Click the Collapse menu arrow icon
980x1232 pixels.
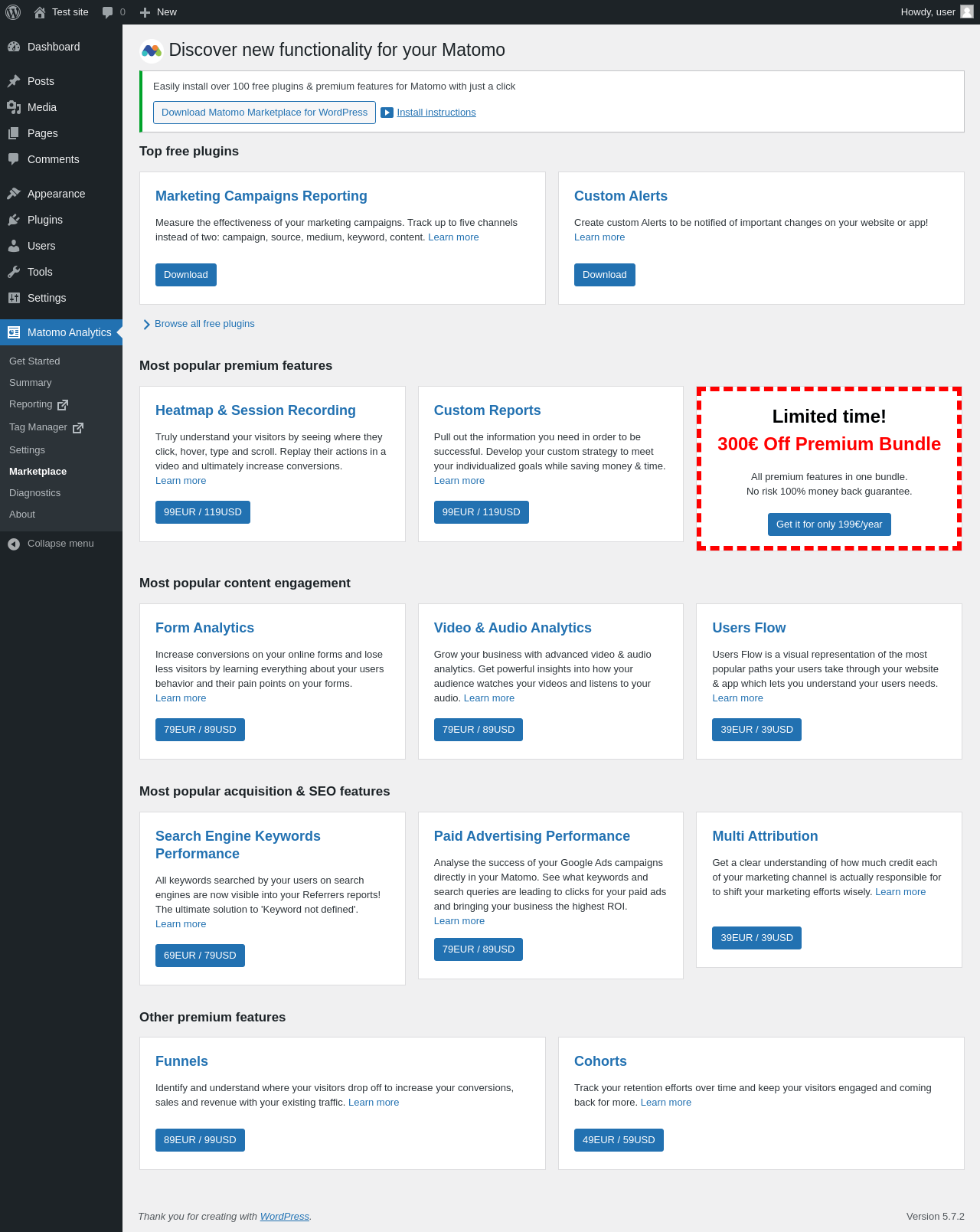click(x=14, y=544)
